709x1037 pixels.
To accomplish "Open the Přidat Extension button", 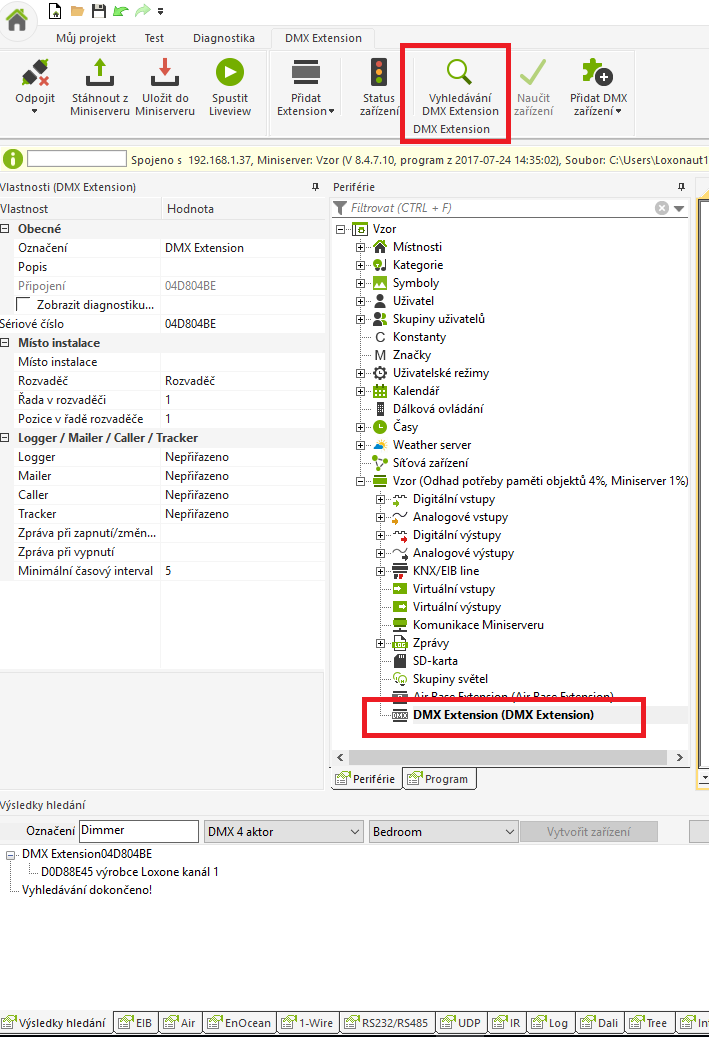I will point(305,86).
